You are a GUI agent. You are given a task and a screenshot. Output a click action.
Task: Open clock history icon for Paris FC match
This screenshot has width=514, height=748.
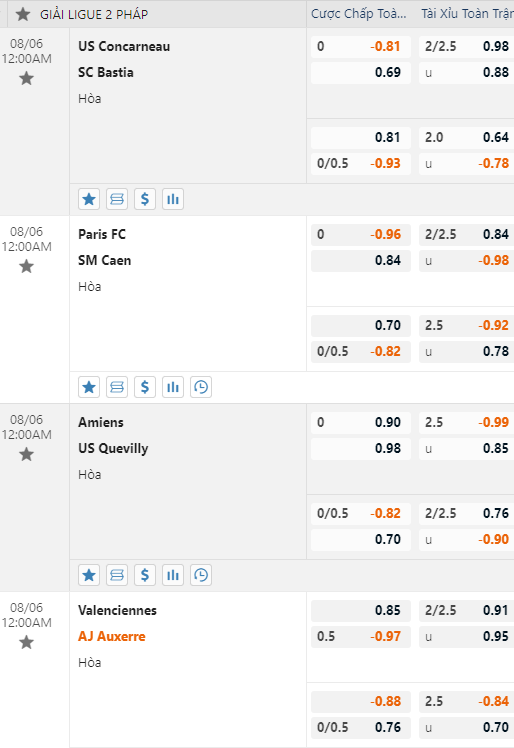pyautogui.click(x=201, y=387)
